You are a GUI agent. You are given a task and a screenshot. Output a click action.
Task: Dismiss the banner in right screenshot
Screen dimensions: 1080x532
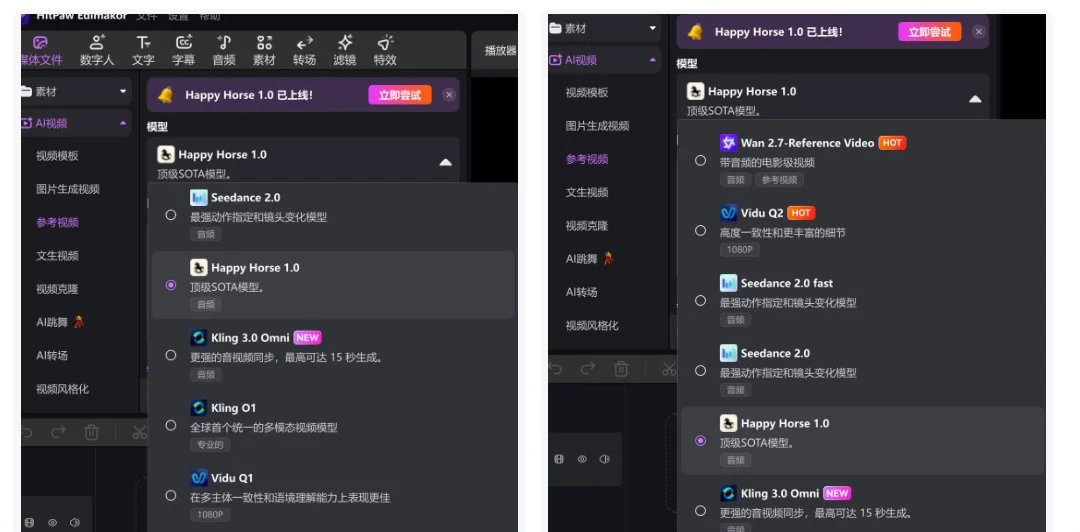click(979, 32)
